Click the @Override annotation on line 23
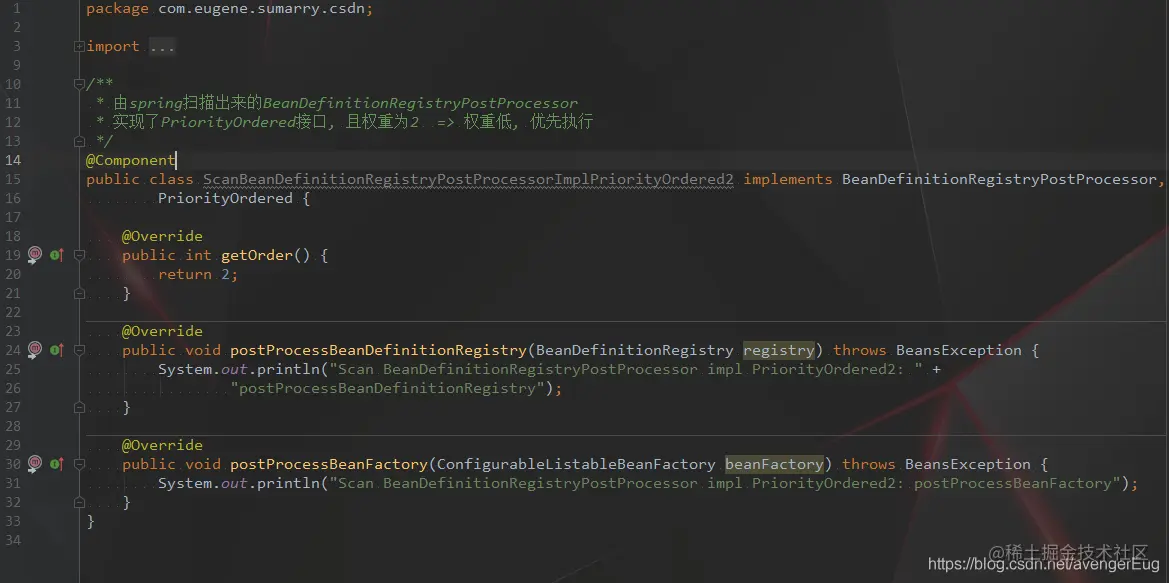Image resolution: width=1169 pixels, height=583 pixels. pos(163,331)
